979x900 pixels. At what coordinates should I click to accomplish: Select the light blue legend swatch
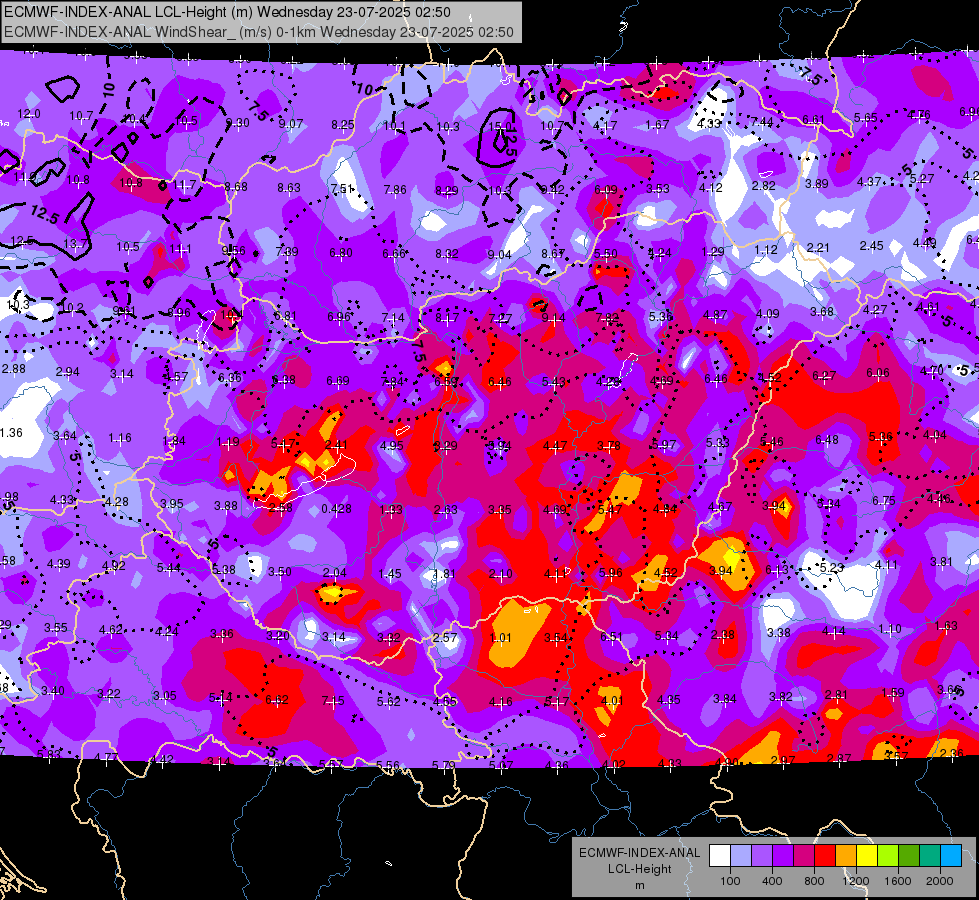tap(740, 856)
